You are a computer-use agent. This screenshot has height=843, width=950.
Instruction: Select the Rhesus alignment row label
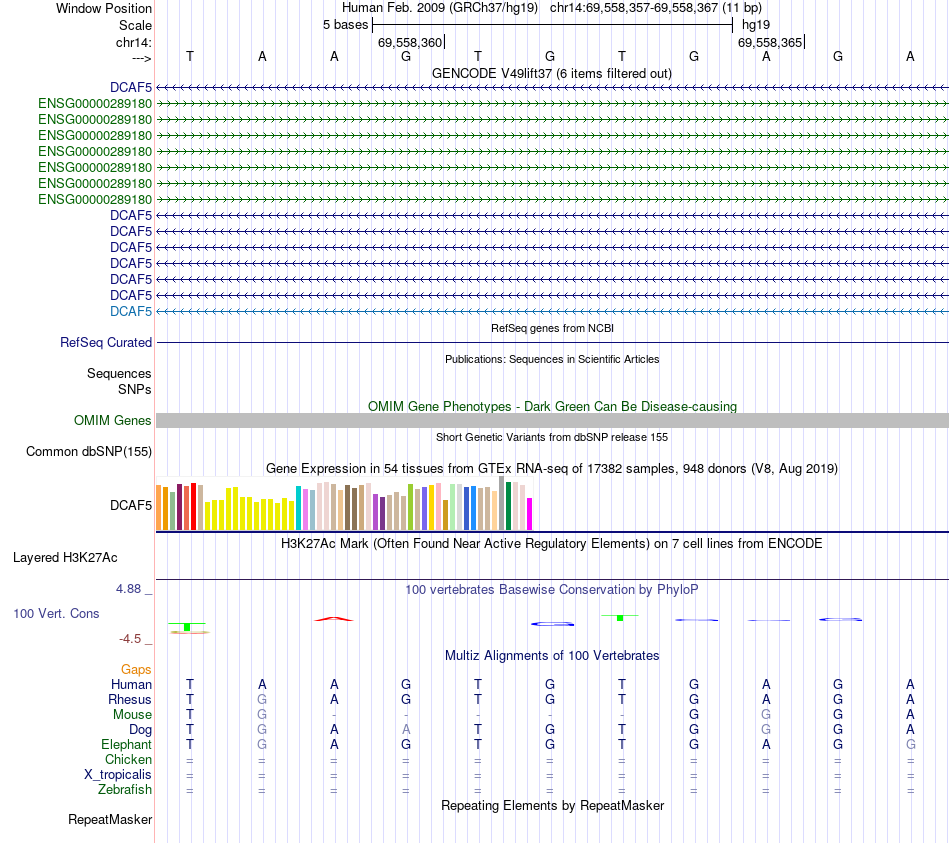point(130,699)
